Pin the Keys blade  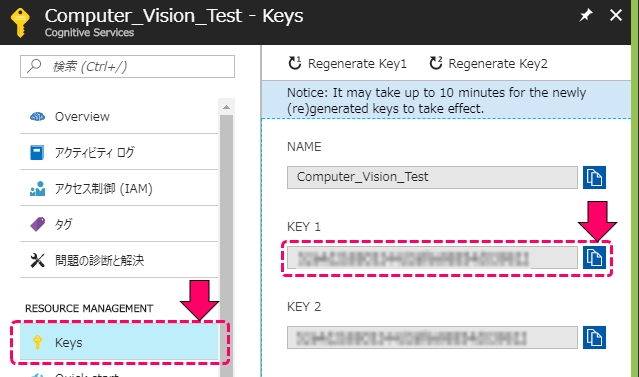click(586, 15)
